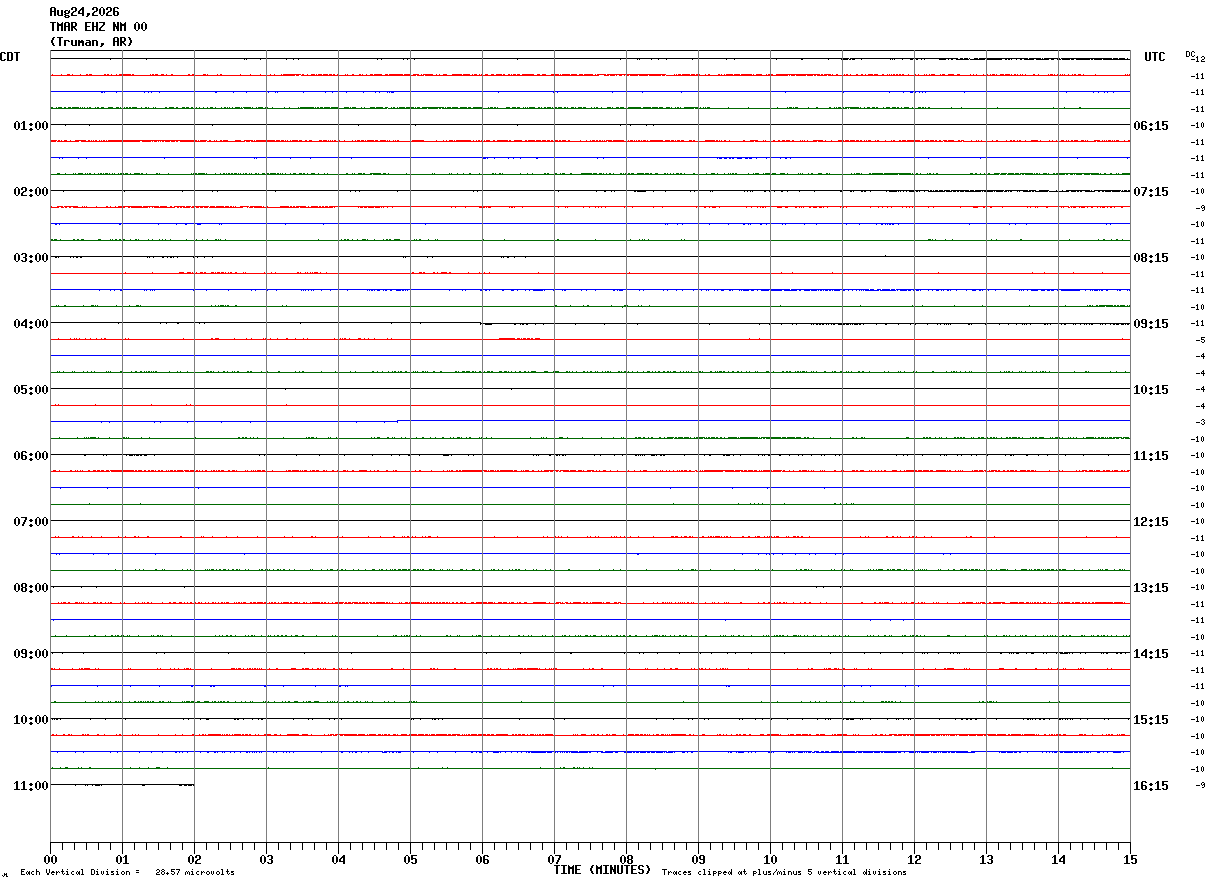
Task: Click the 15 minute tick label
Action: pyautogui.click(x=1130, y=859)
